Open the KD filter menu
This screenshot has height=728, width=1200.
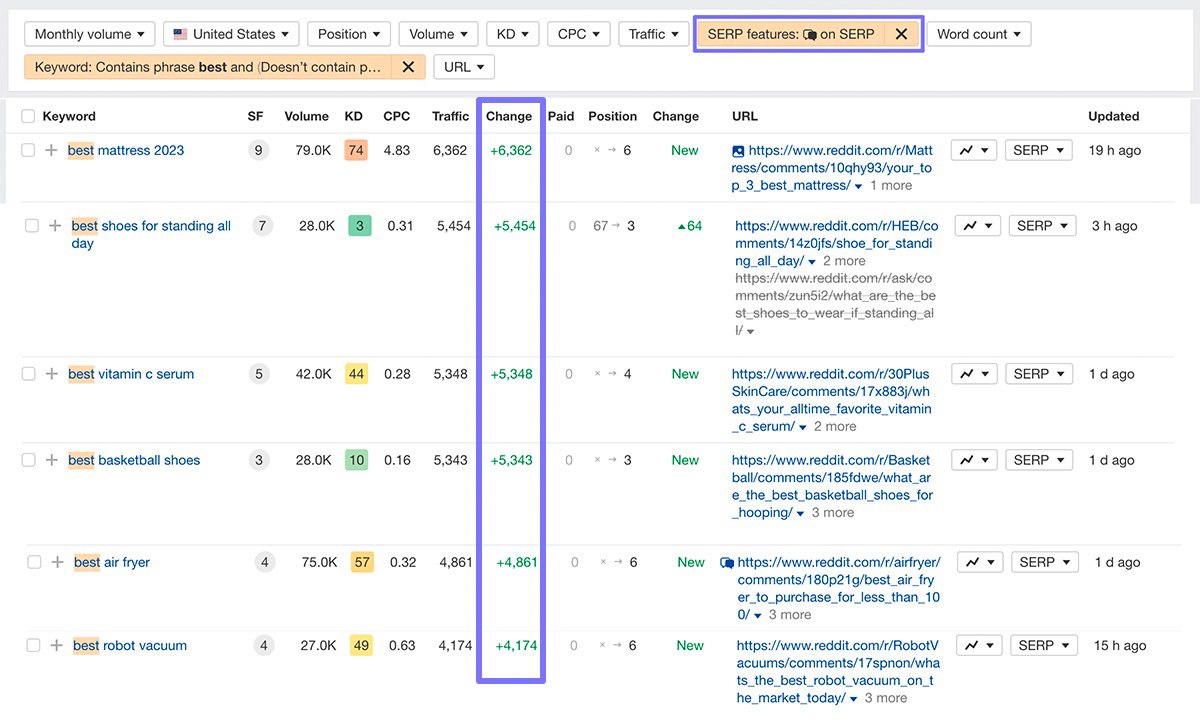513,34
